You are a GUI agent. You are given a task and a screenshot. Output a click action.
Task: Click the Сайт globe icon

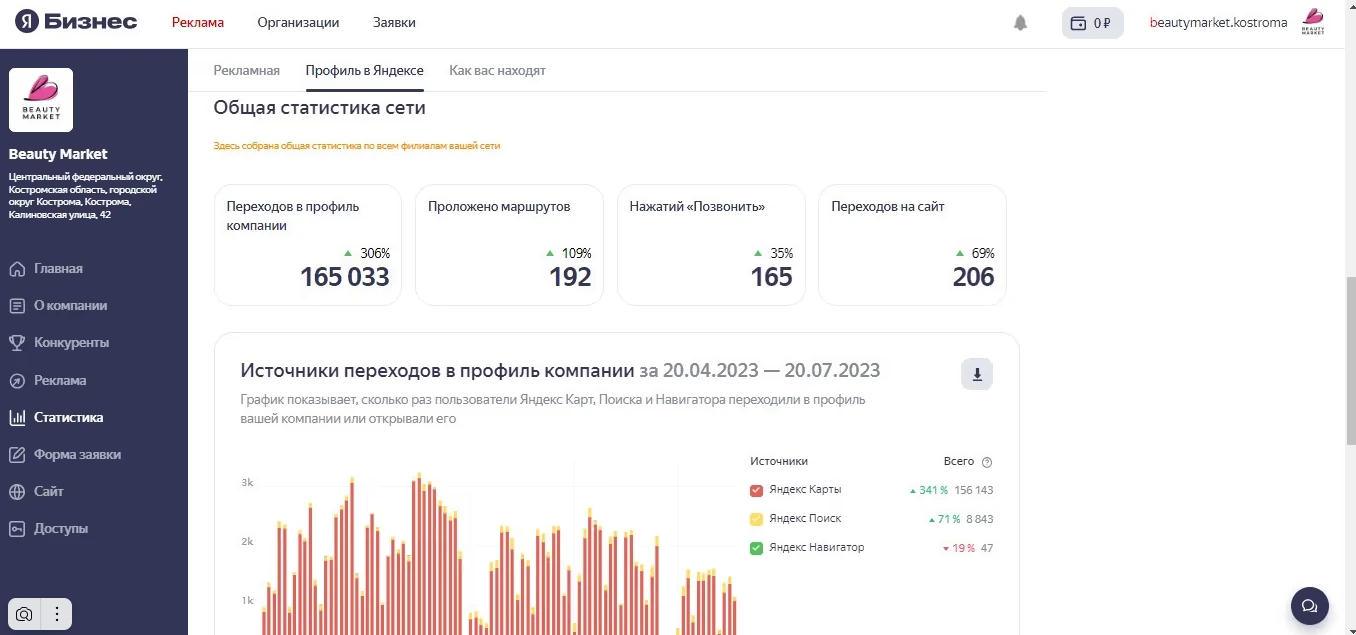pyautogui.click(x=17, y=492)
